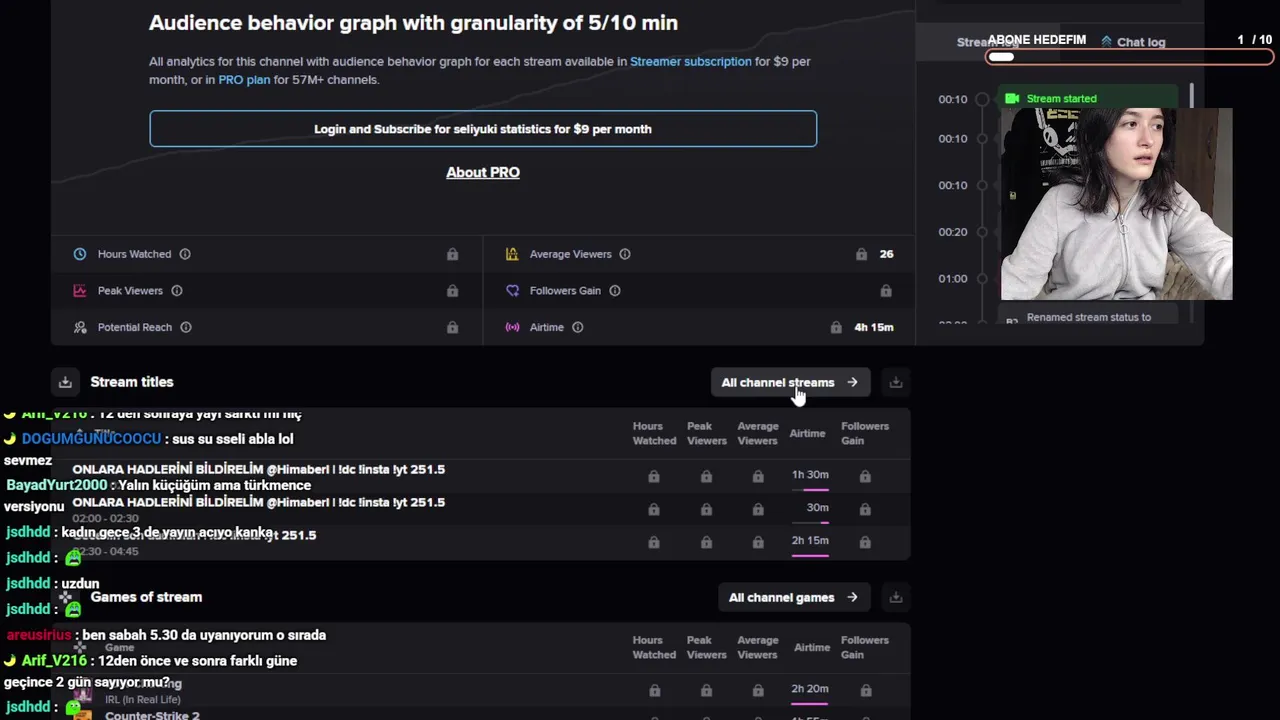Viewport: 1280px width, 720px height.
Task: Click lock icon beside Average Viewers 26
Action: tap(861, 254)
